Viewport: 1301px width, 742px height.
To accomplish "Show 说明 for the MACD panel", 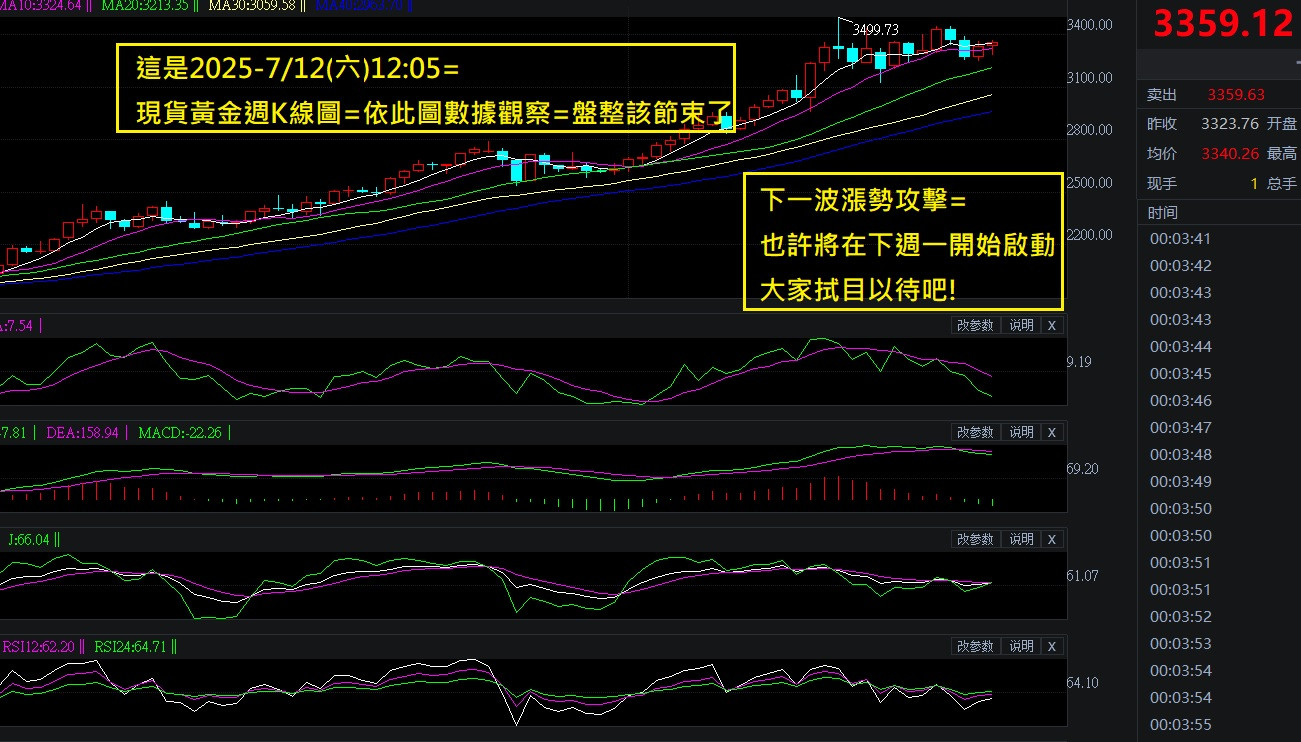I will click(x=1021, y=432).
